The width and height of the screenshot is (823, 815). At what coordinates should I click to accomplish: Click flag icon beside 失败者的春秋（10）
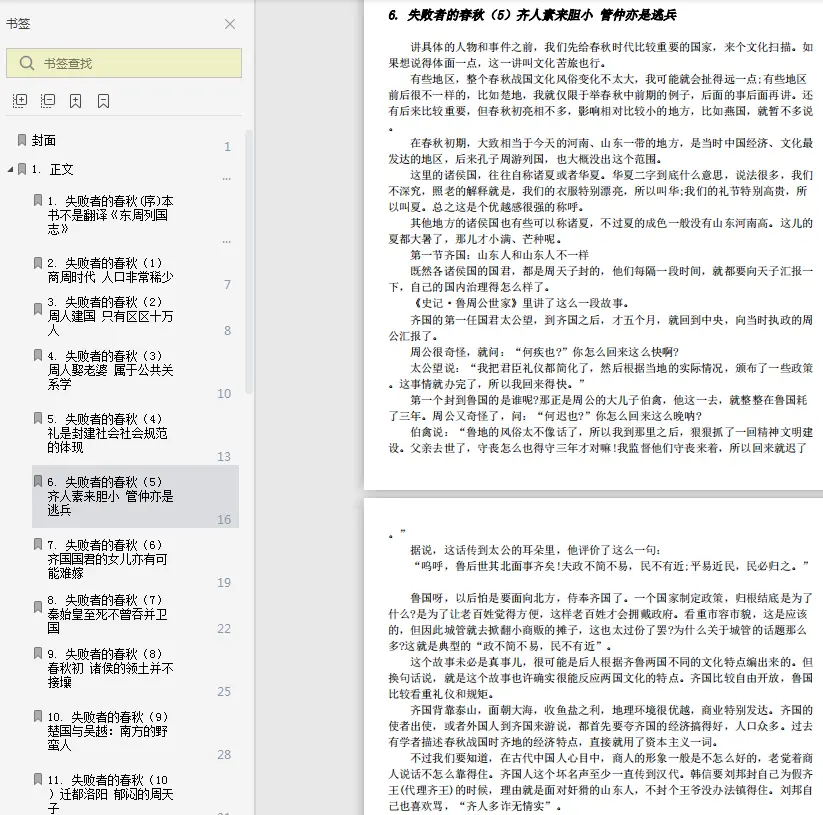pyautogui.click(x=38, y=779)
